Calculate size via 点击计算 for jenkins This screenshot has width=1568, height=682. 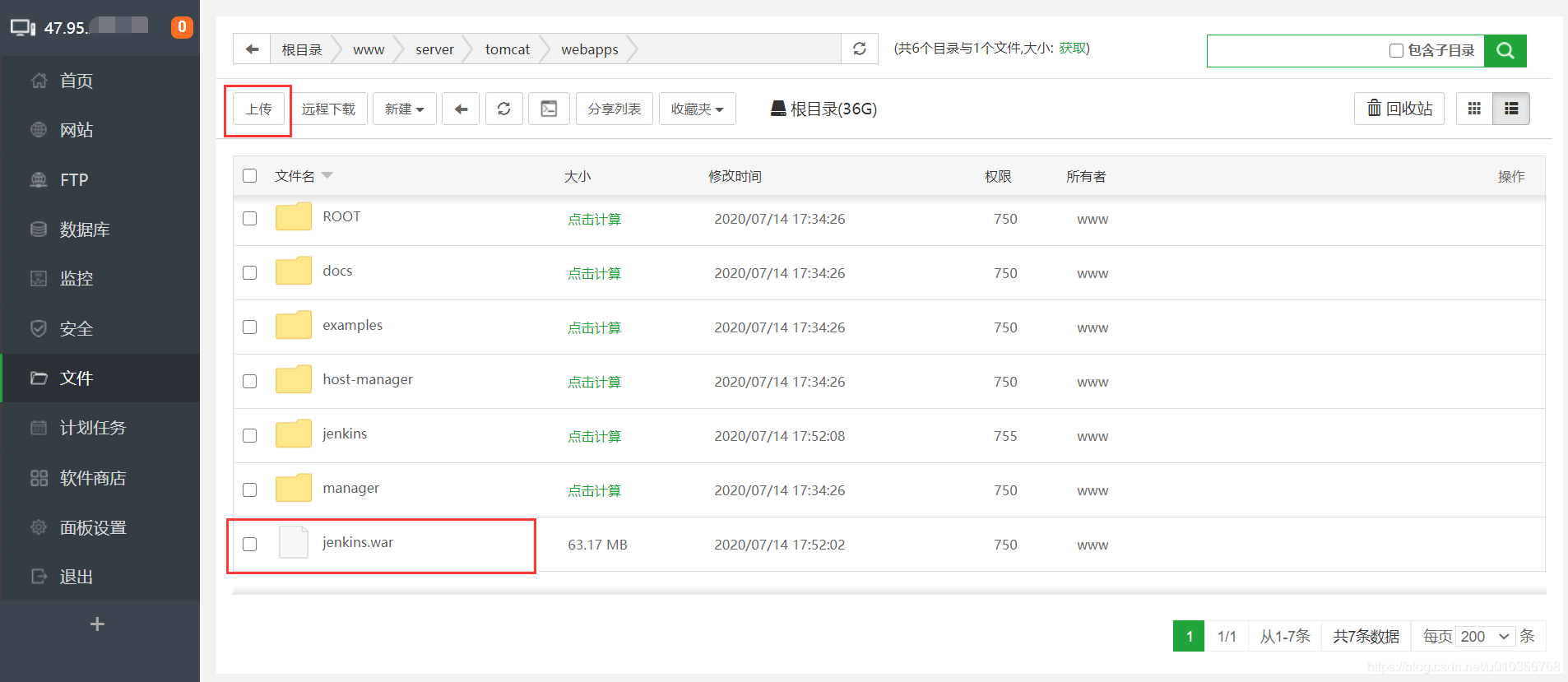(x=595, y=436)
